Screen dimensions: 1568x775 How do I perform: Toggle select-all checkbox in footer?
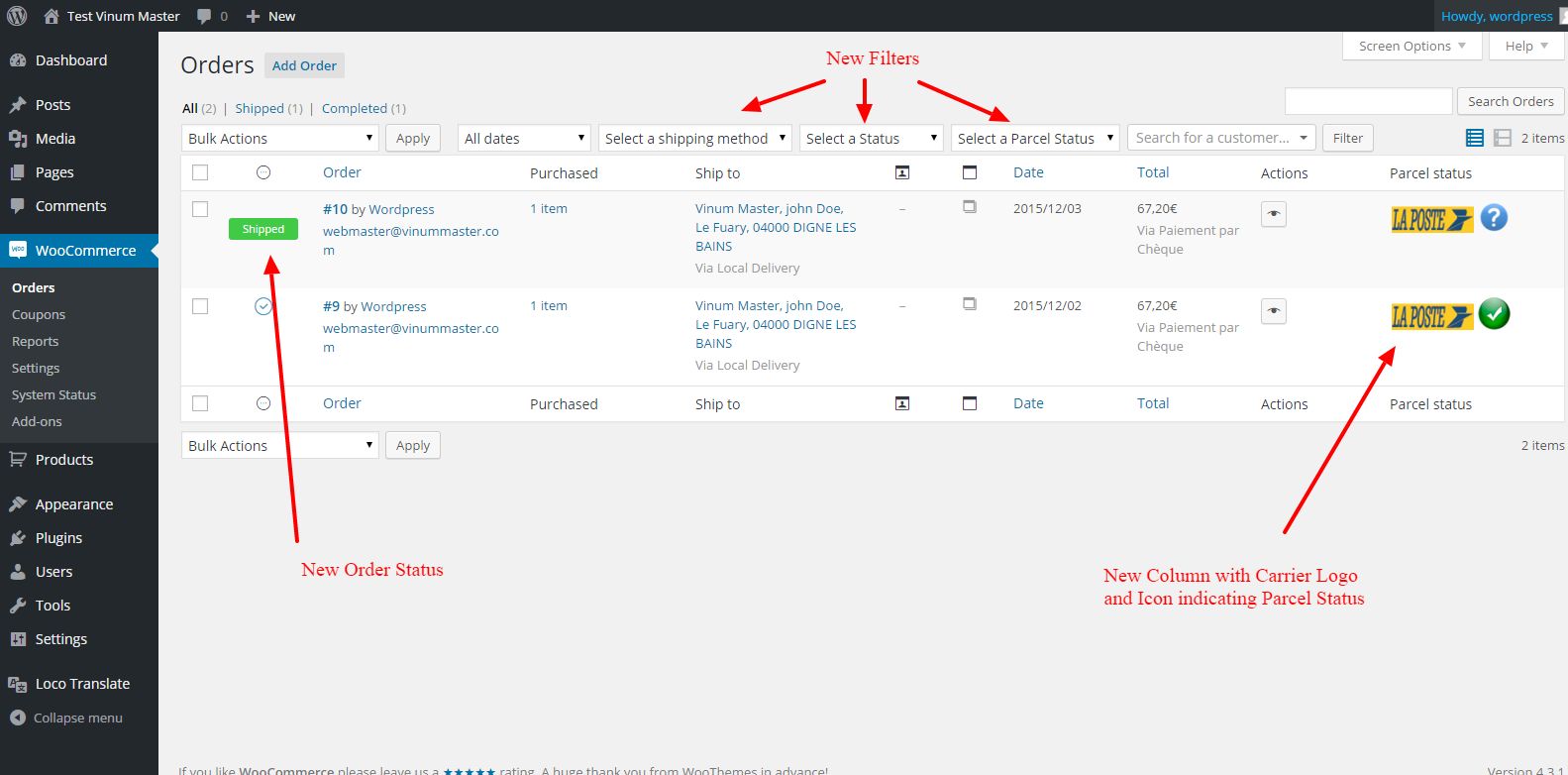[x=200, y=403]
